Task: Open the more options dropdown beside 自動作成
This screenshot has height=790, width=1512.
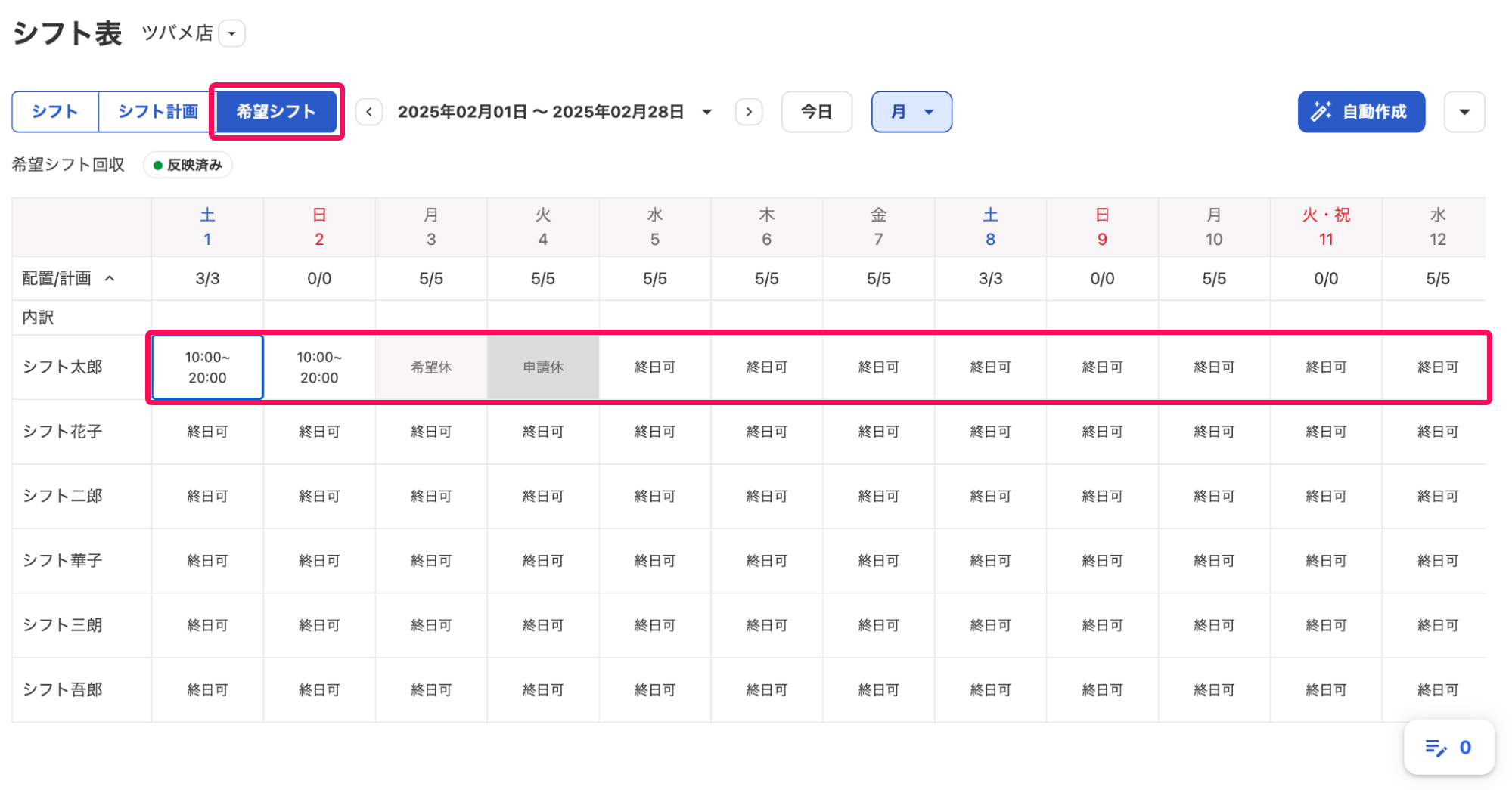Action: tap(1464, 112)
